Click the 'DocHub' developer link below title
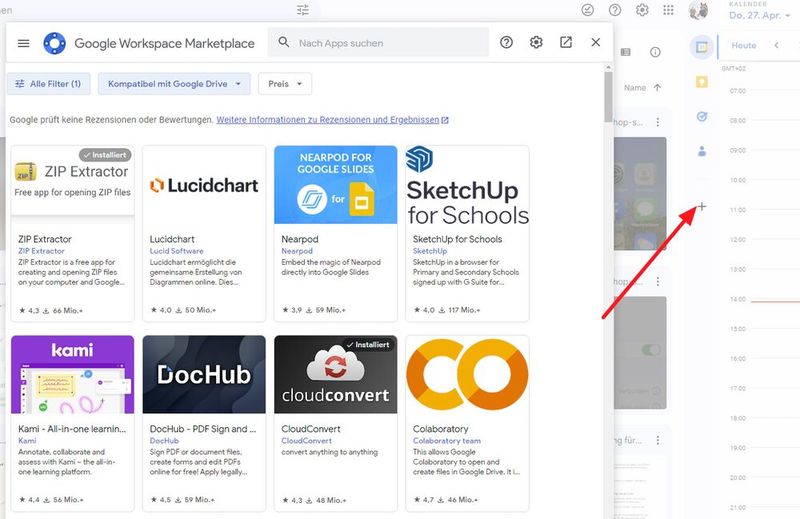Image resolution: width=800 pixels, height=519 pixels. click(164, 441)
